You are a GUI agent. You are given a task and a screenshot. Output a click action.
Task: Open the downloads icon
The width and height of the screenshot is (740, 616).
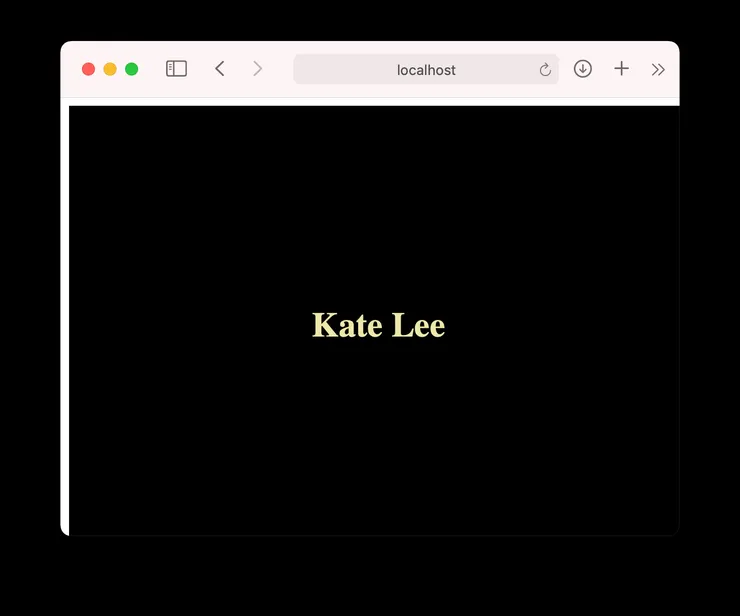click(x=583, y=69)
